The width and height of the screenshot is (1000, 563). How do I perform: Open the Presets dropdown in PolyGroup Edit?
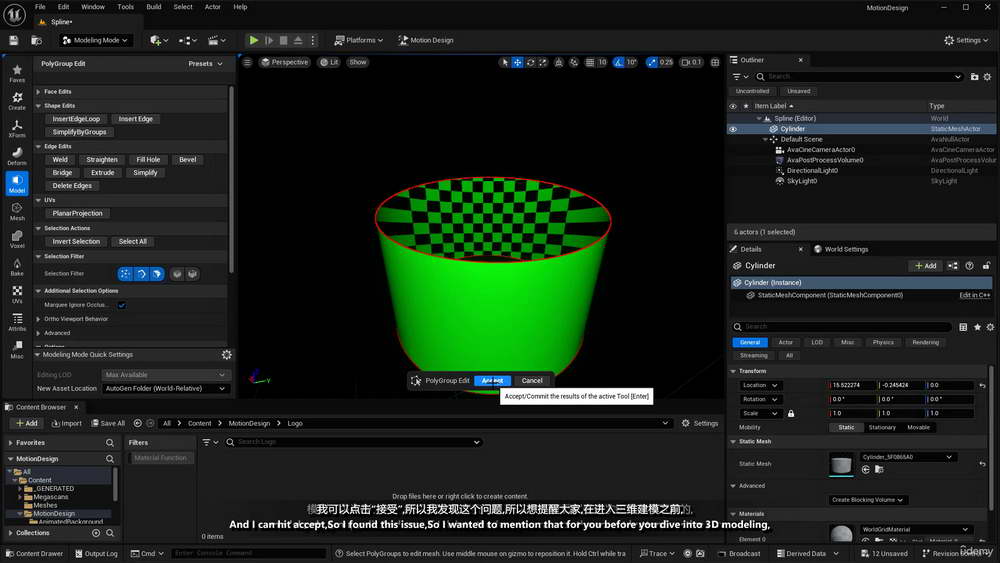(205, 64)
